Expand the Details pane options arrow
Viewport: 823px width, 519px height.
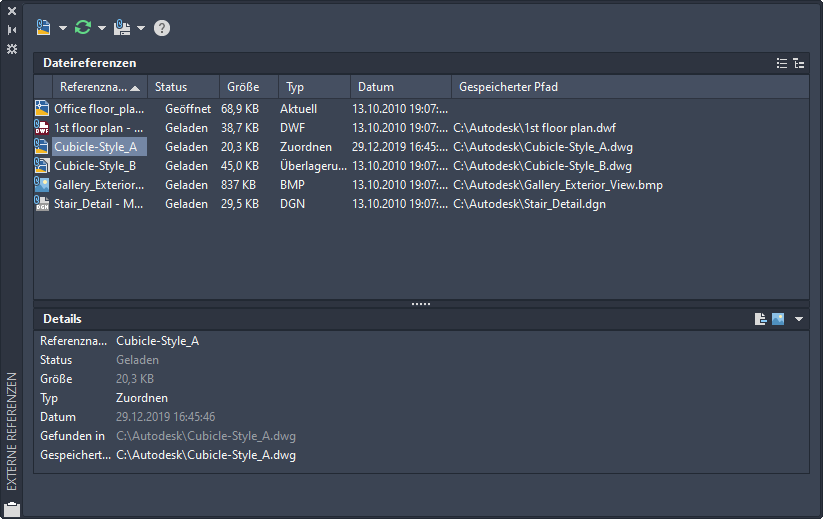(x=798, y=319)
